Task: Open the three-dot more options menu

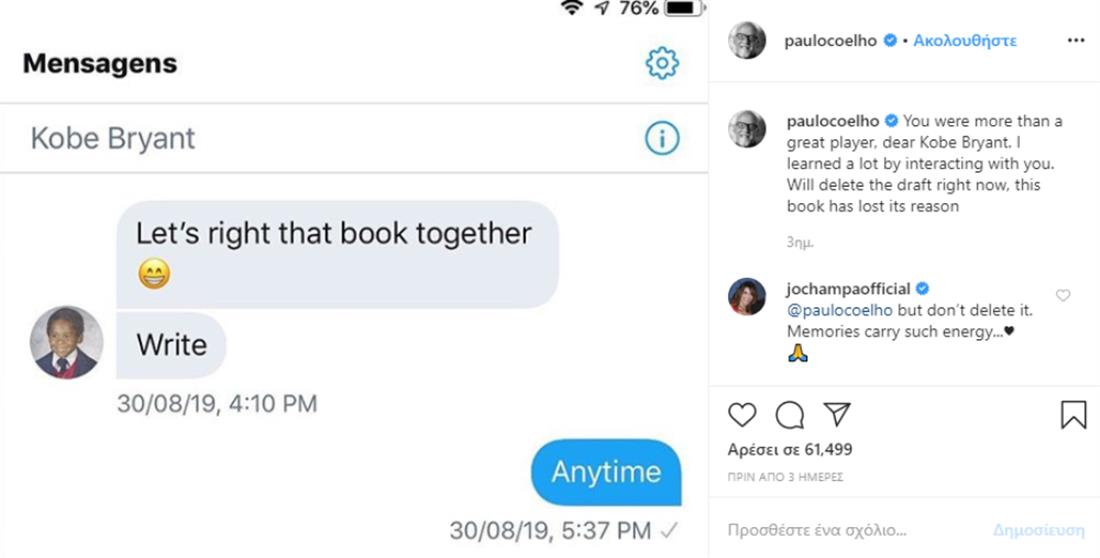Action: (x=1075, y=41)
